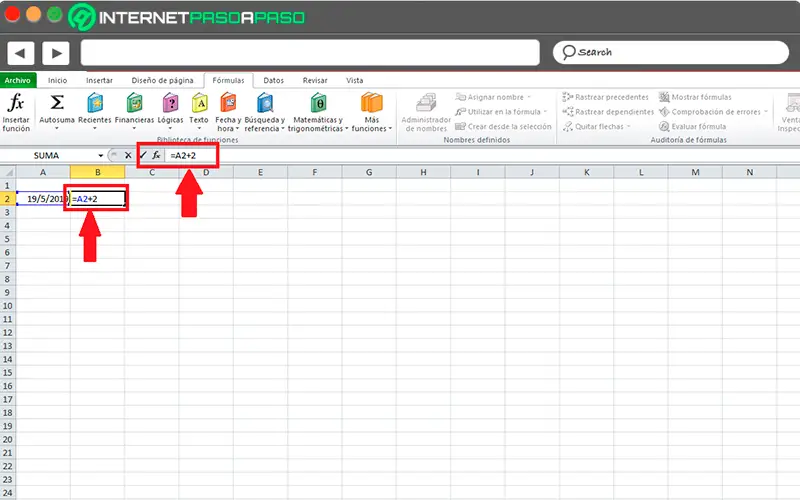The width and height of the screenshot is (800, 500).
Task: Open the Matemáticas y trigonométricas icon
Action: coord(318,103)
